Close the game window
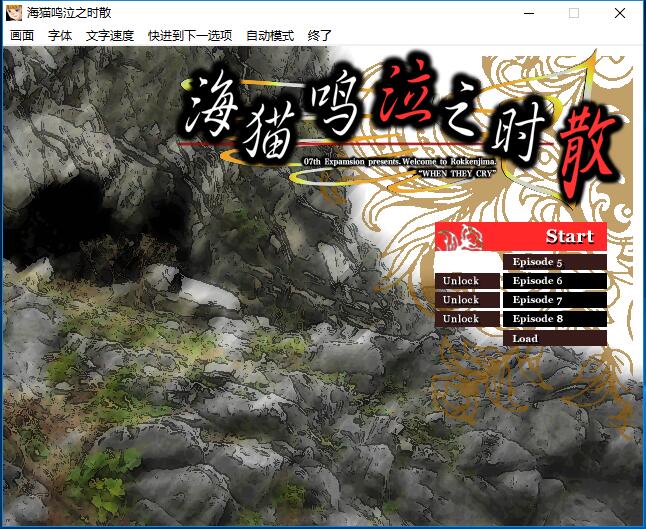 [x=620, y=13]
